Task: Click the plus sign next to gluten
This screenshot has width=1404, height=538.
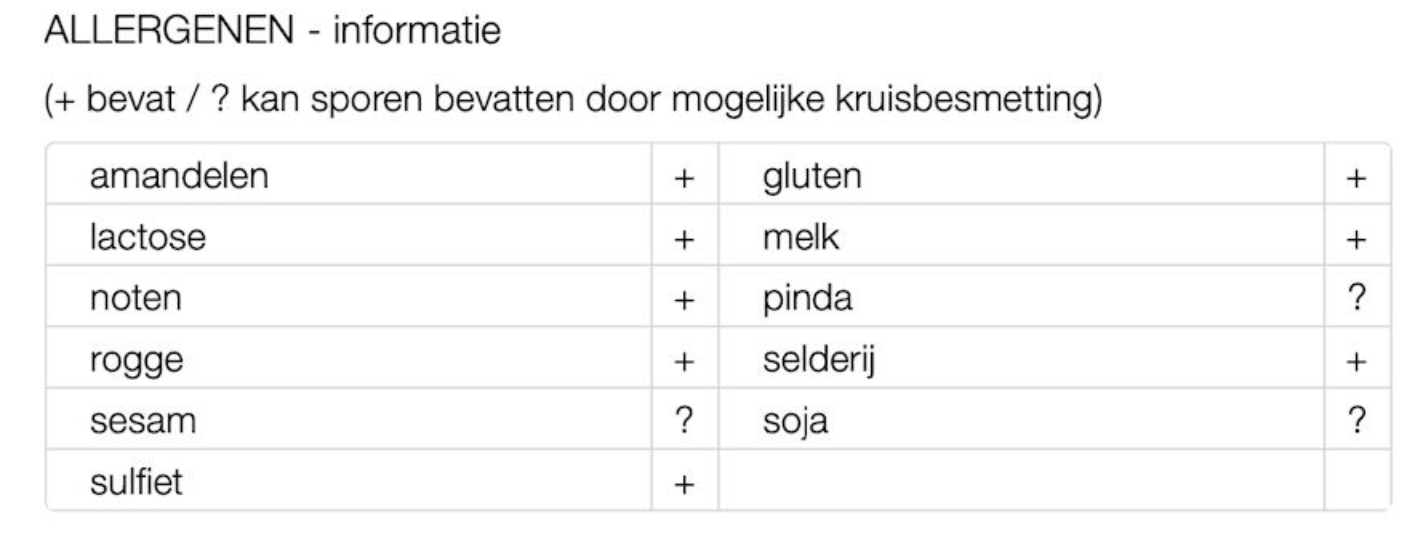Action: click(x=1356, y=178)
